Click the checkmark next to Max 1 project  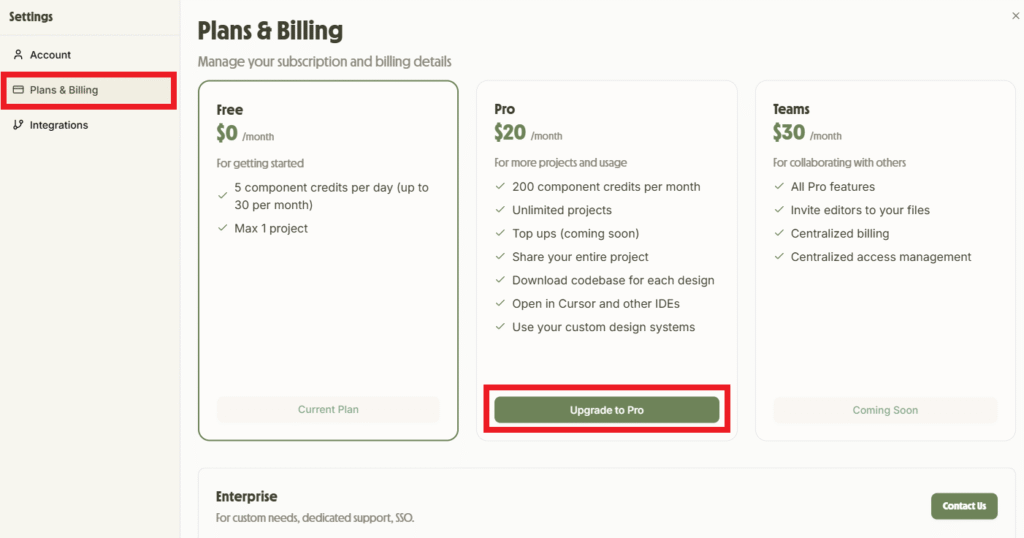[223, 228]
